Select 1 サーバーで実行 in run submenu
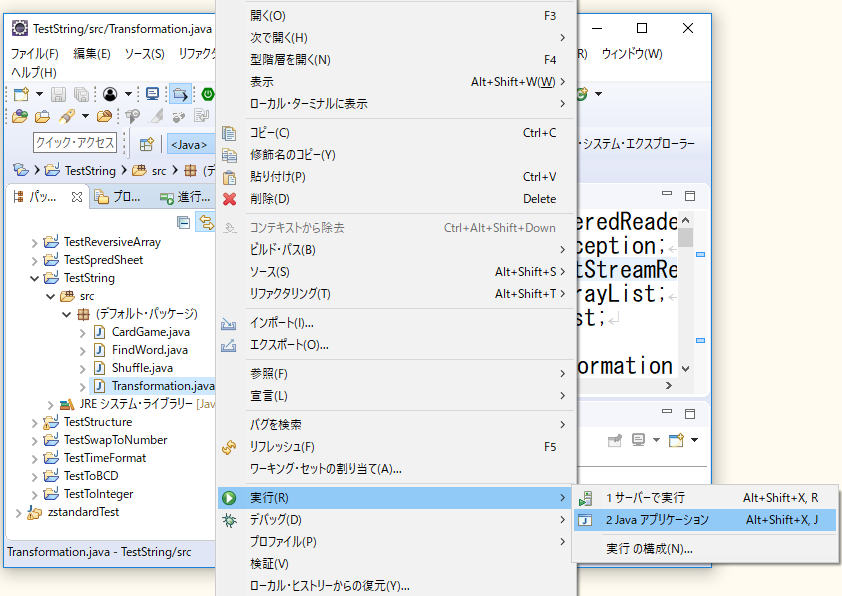 coord(705,498)
